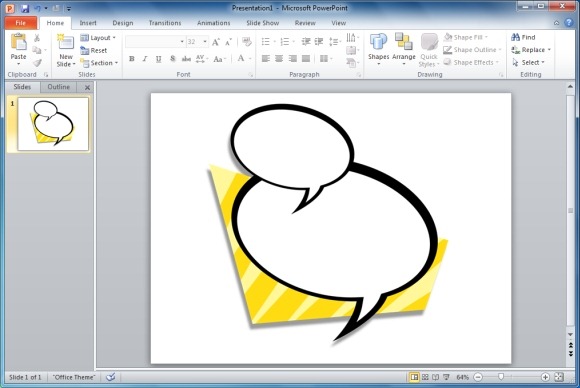Viewport: 580px width, 388px height.
Task: Switch to the Insert tab
Action: [88, 23]
